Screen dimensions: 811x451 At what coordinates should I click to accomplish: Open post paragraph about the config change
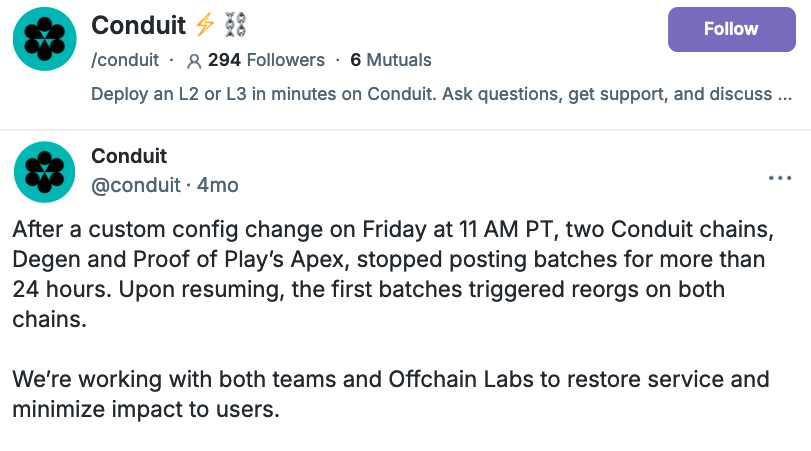coord(390,274)
